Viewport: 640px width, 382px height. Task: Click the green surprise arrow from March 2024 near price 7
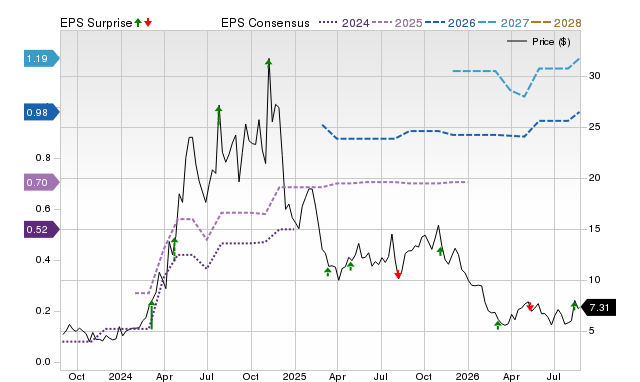pos(151,315)
